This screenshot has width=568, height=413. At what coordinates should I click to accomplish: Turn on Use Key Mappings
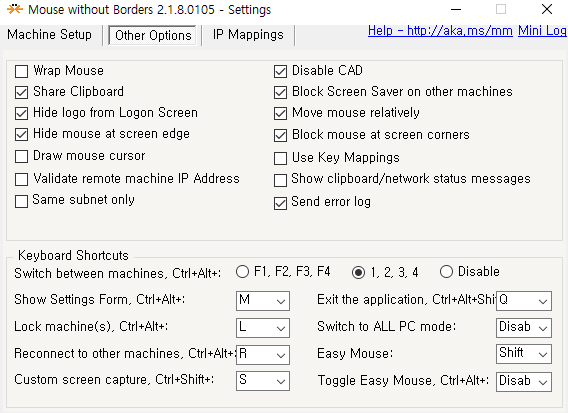click(x=280, y=158)
